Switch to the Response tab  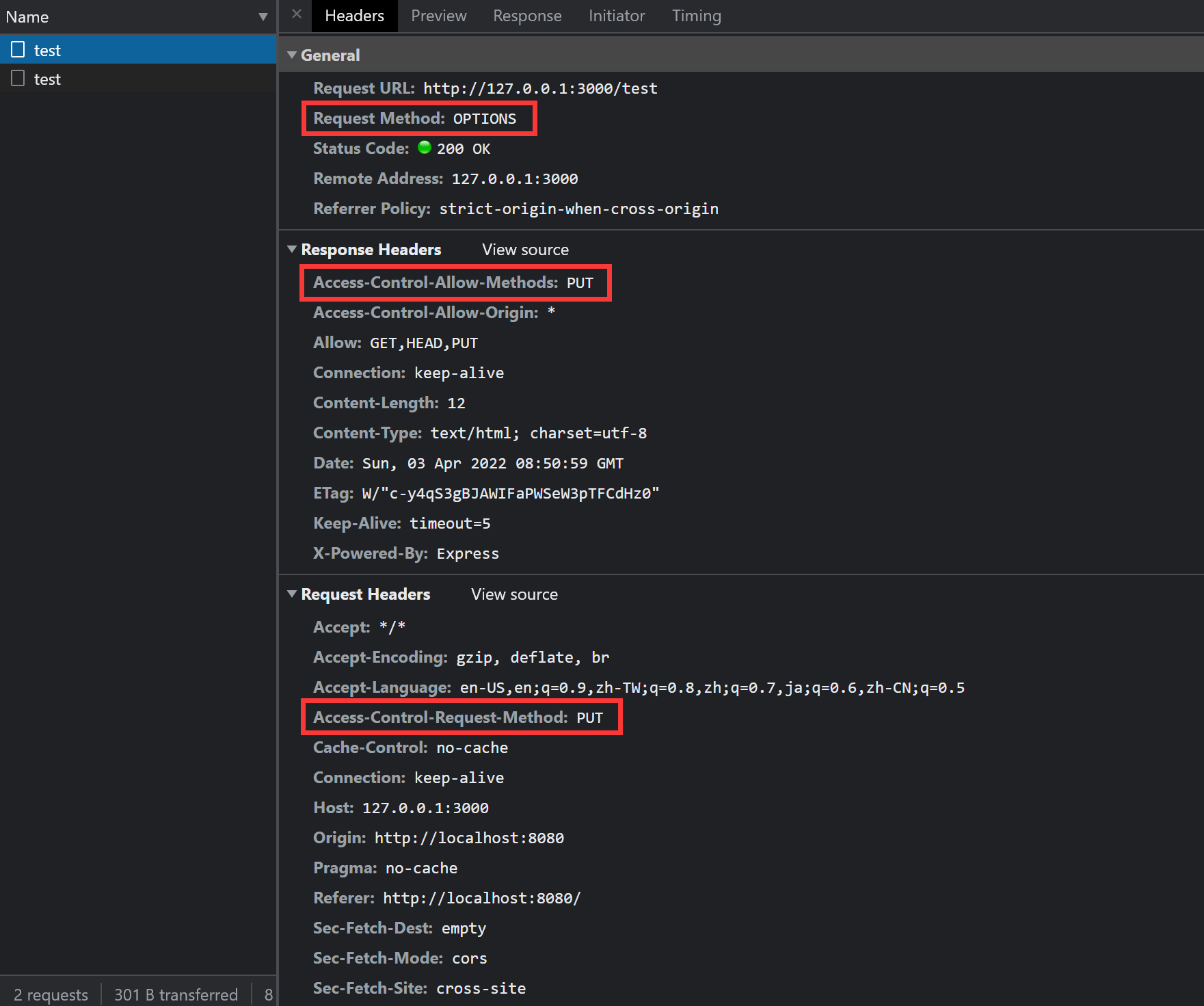527,16
